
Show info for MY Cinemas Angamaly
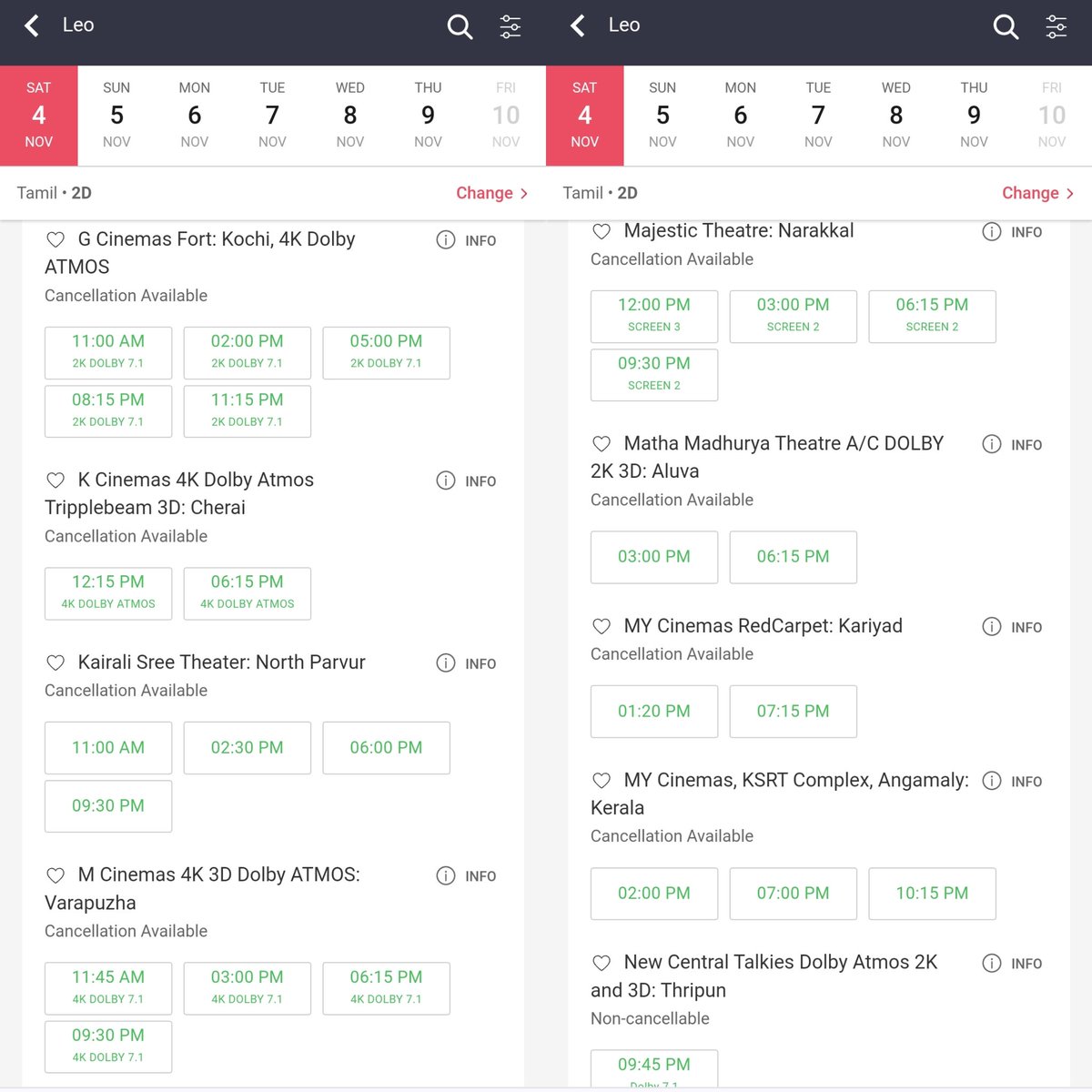coord(1012,781)
